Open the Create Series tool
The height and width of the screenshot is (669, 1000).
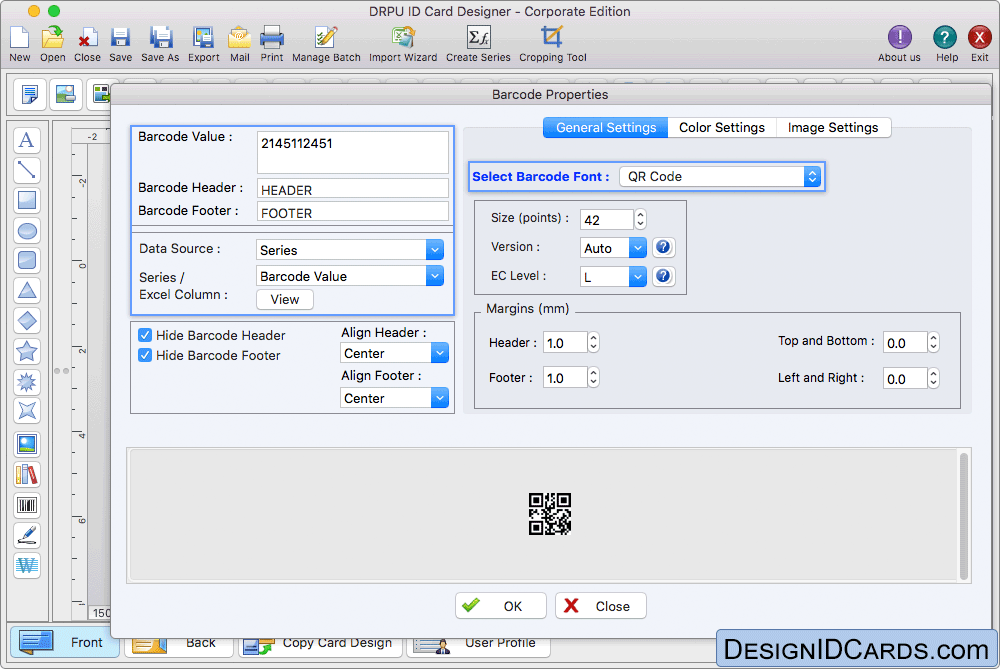tap(478, 43)
